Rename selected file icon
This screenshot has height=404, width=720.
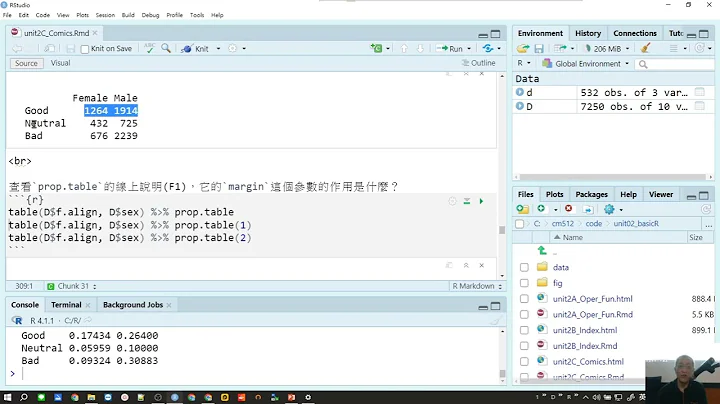point(588,209)
